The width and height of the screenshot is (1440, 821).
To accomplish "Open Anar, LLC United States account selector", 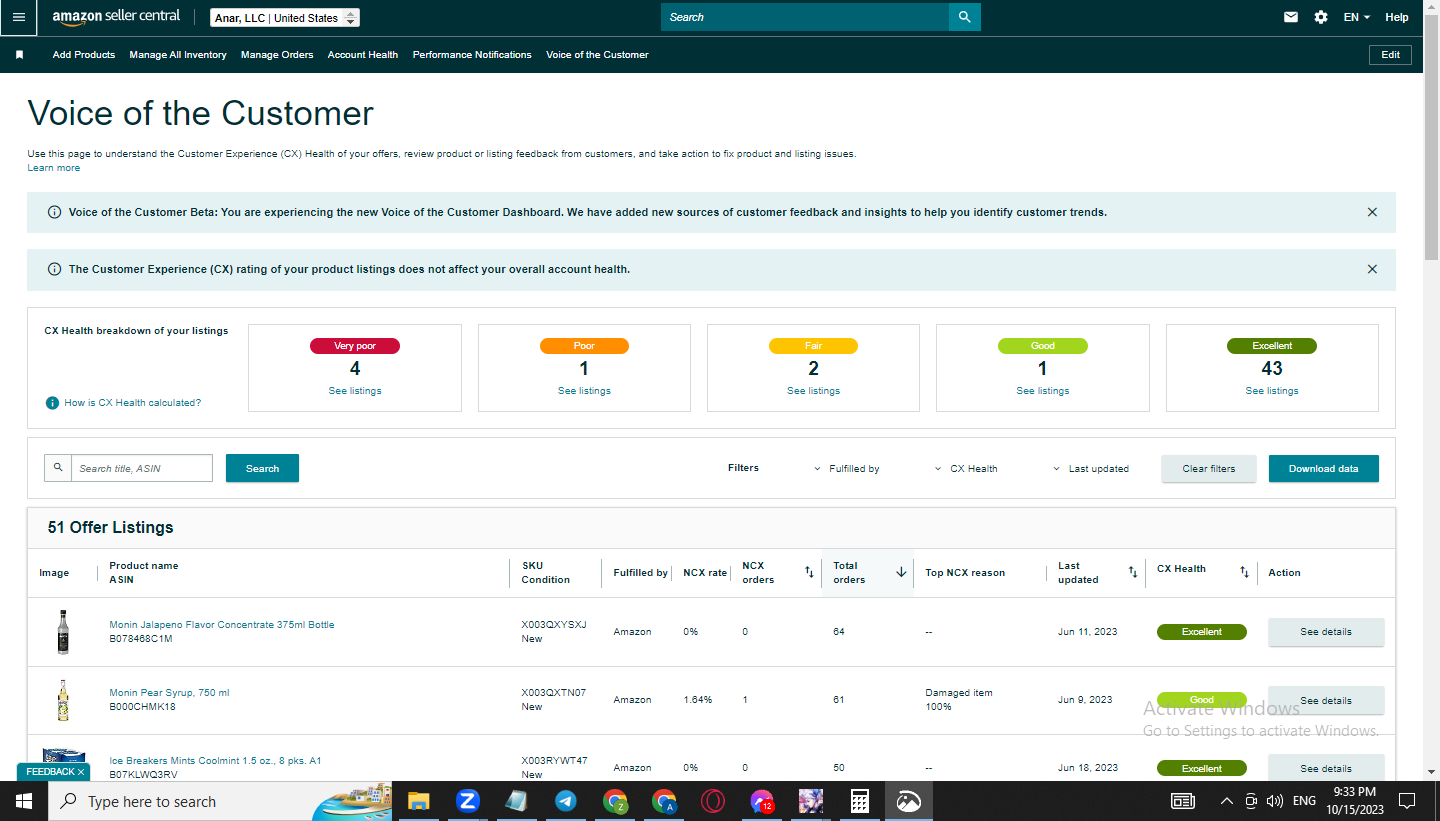I will pos(285,18).
